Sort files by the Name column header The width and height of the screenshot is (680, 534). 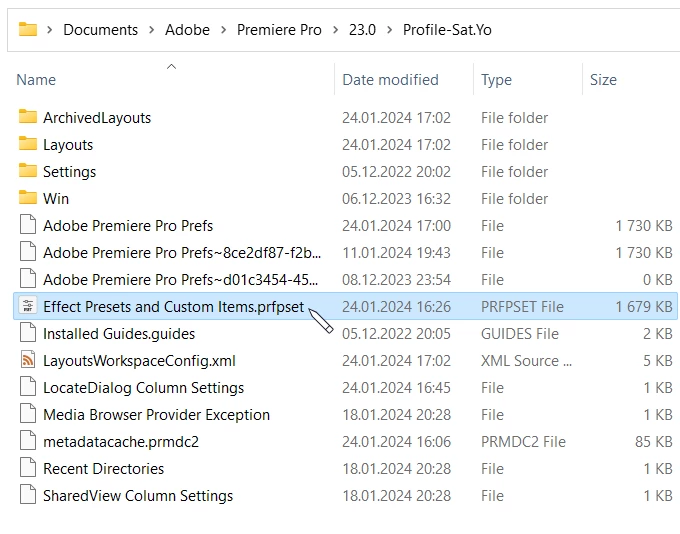pyautogui.click(x=36, y=80)
